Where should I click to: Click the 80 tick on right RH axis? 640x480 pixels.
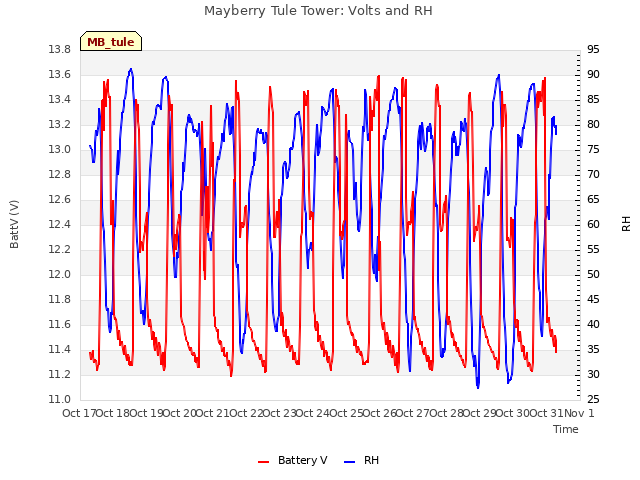tap(593, 124)
